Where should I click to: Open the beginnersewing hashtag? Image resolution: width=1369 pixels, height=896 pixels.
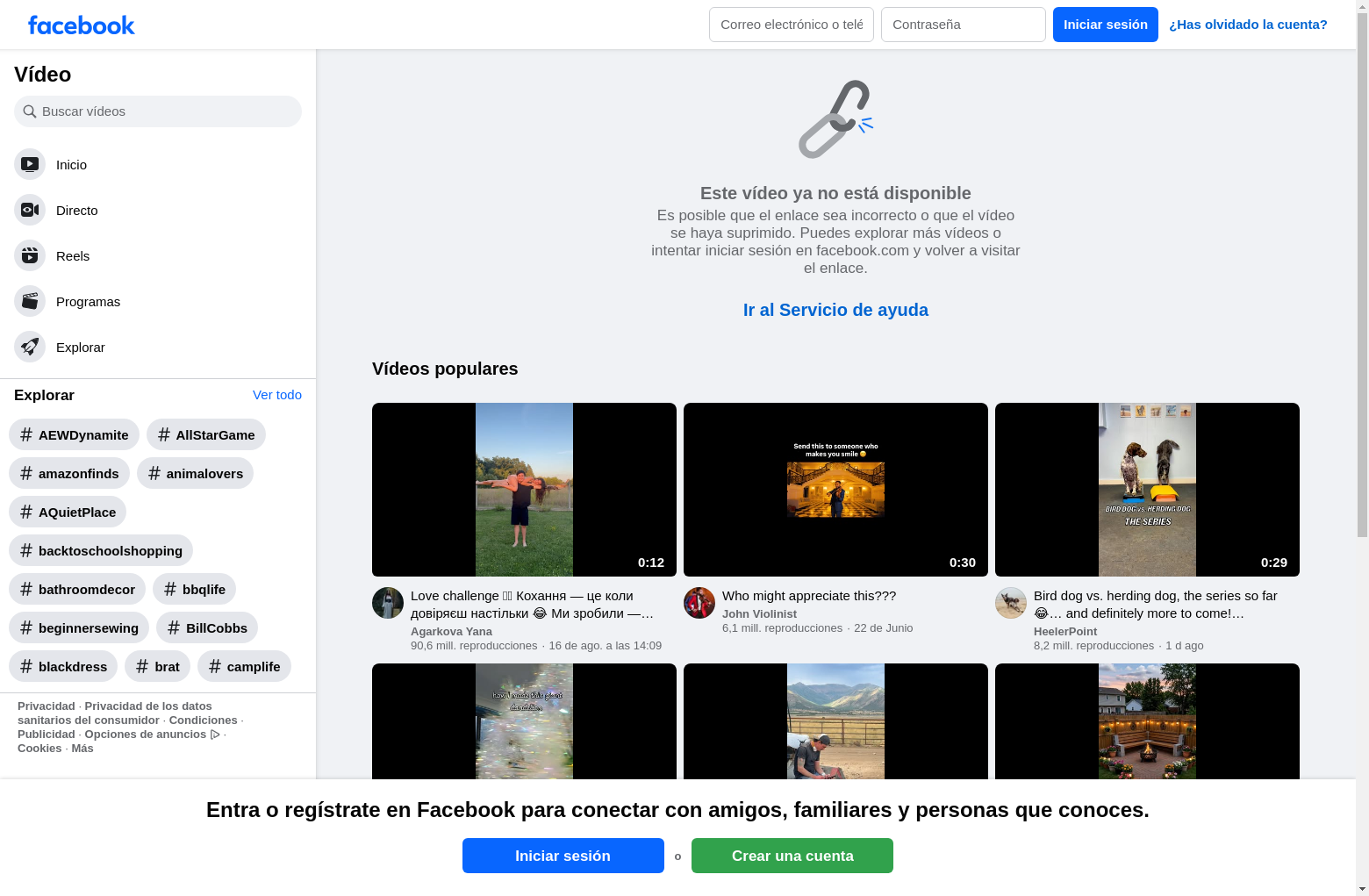(79, 627)
